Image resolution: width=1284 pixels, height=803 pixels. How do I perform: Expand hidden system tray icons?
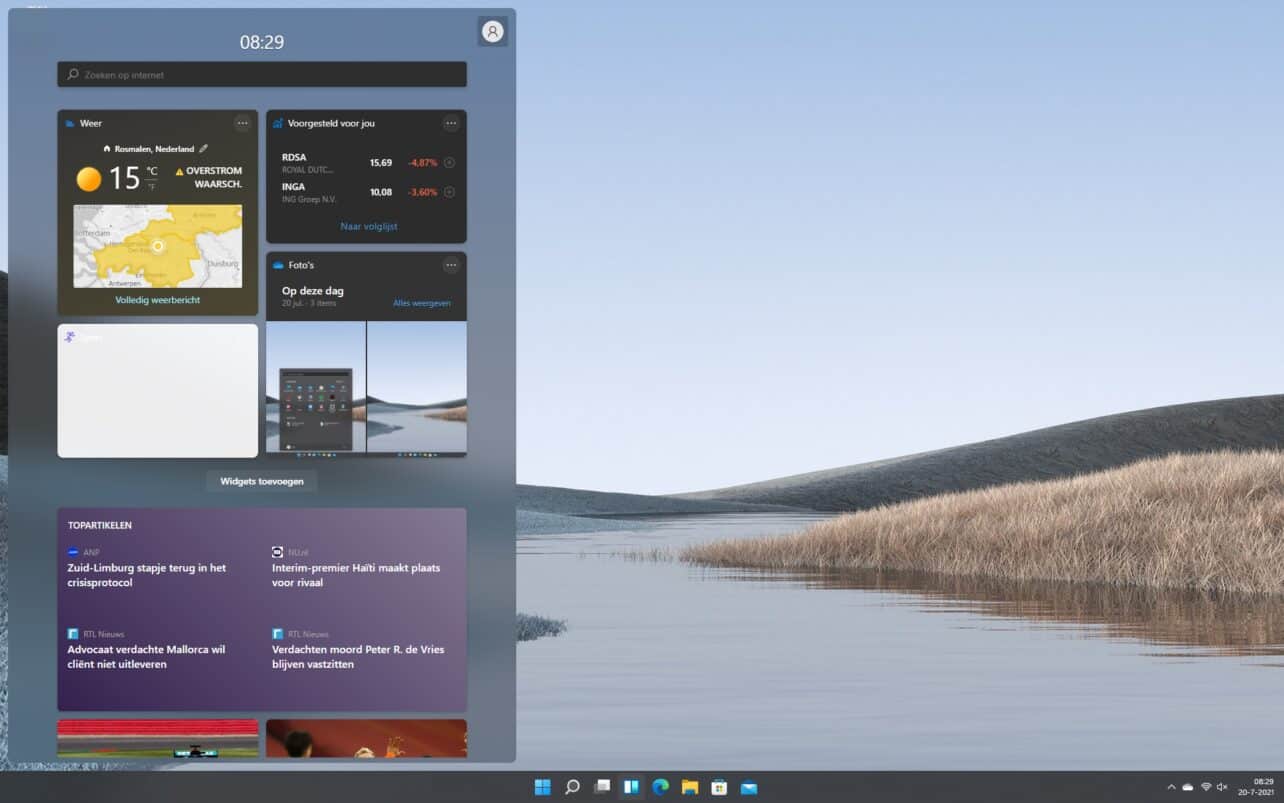click(x=1171, y=787)
